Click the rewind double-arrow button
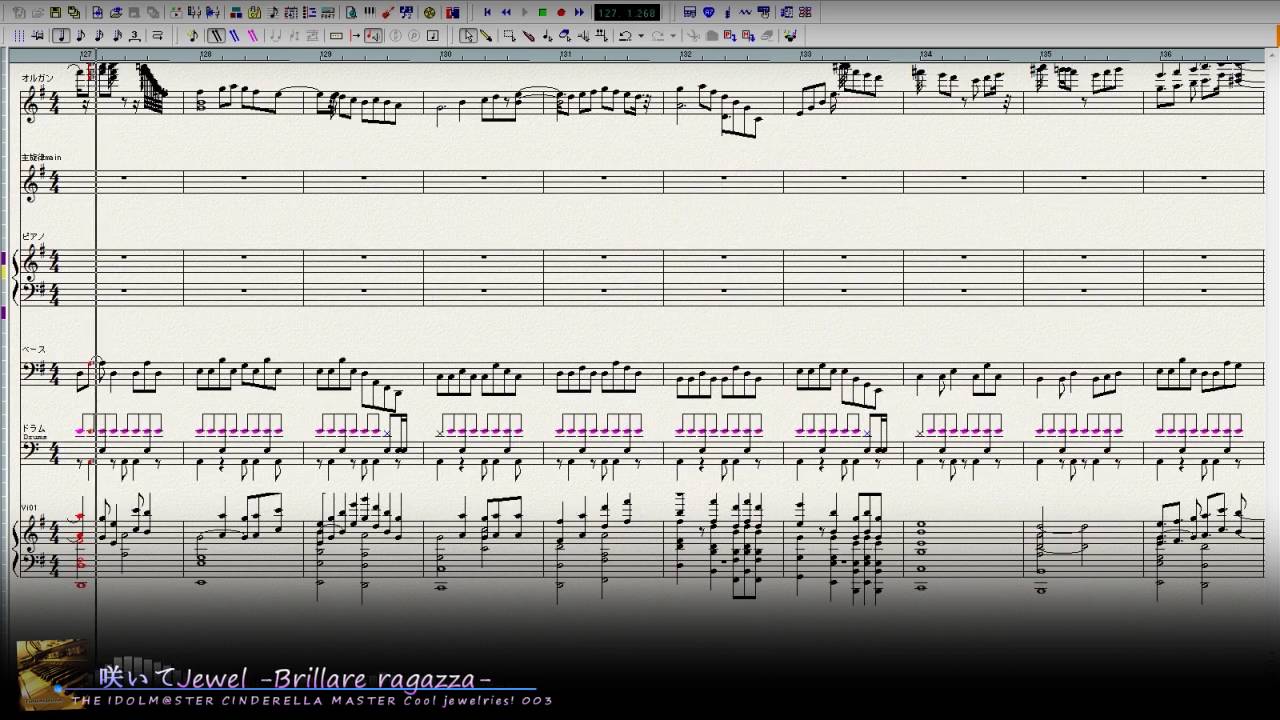Screen dimensions: 1280x720 506,13
